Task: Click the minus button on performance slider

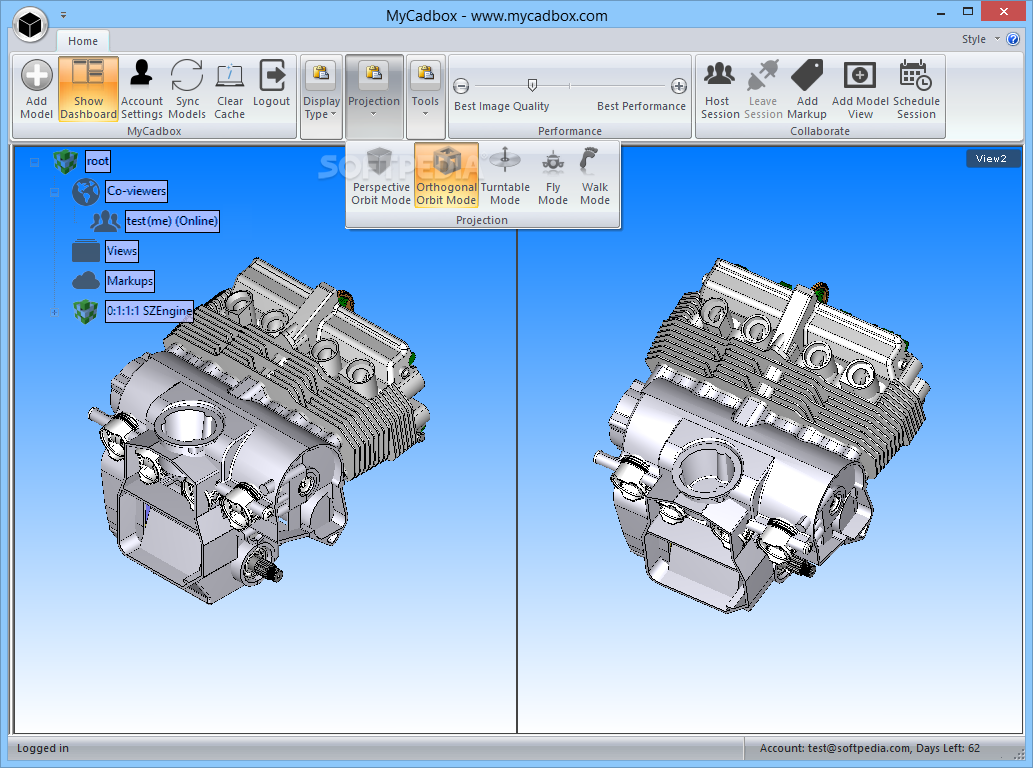Action: click(461, 86)
